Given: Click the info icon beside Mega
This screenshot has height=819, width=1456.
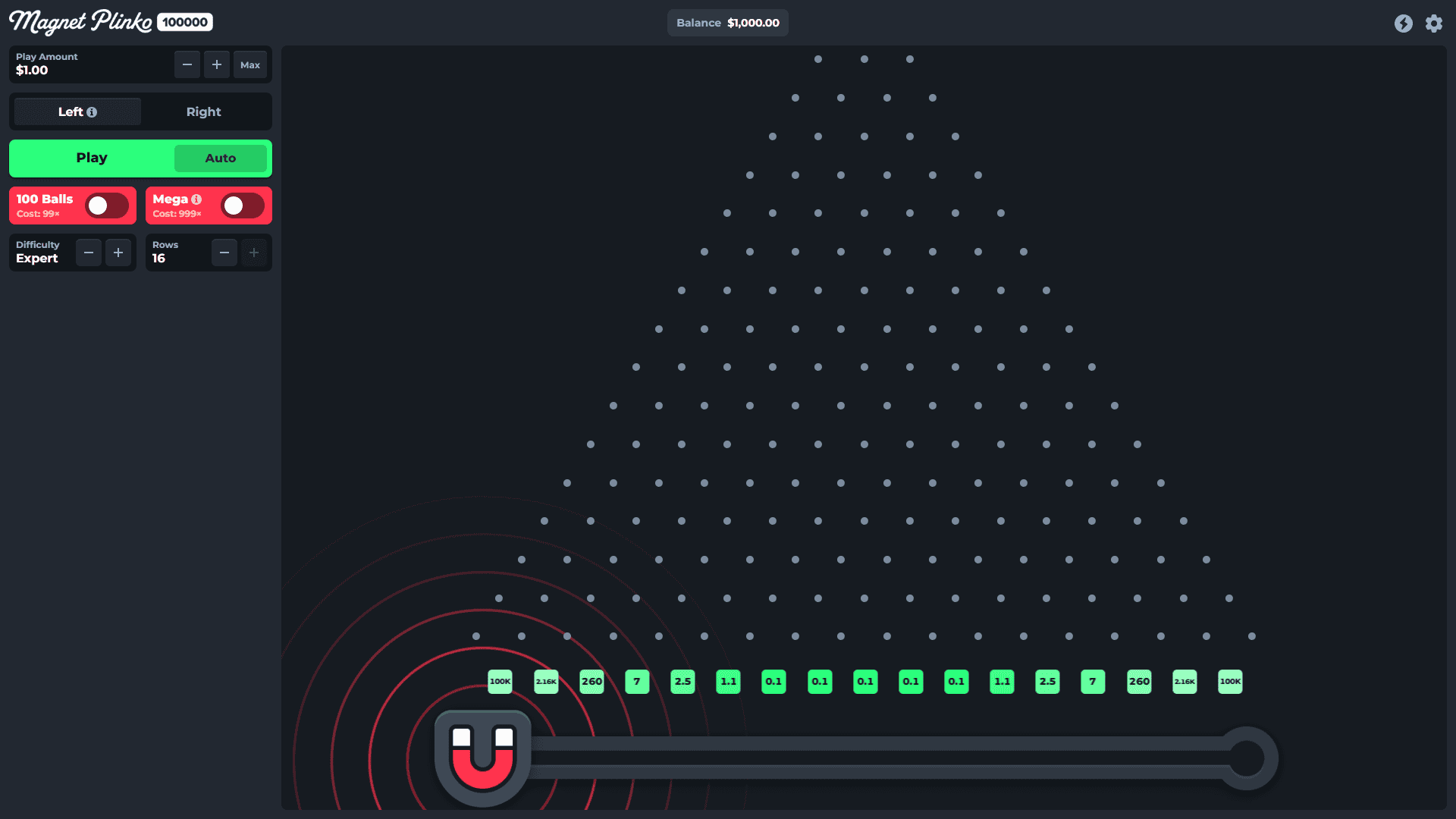Looking at the screenshot, I should pos(196,199).
